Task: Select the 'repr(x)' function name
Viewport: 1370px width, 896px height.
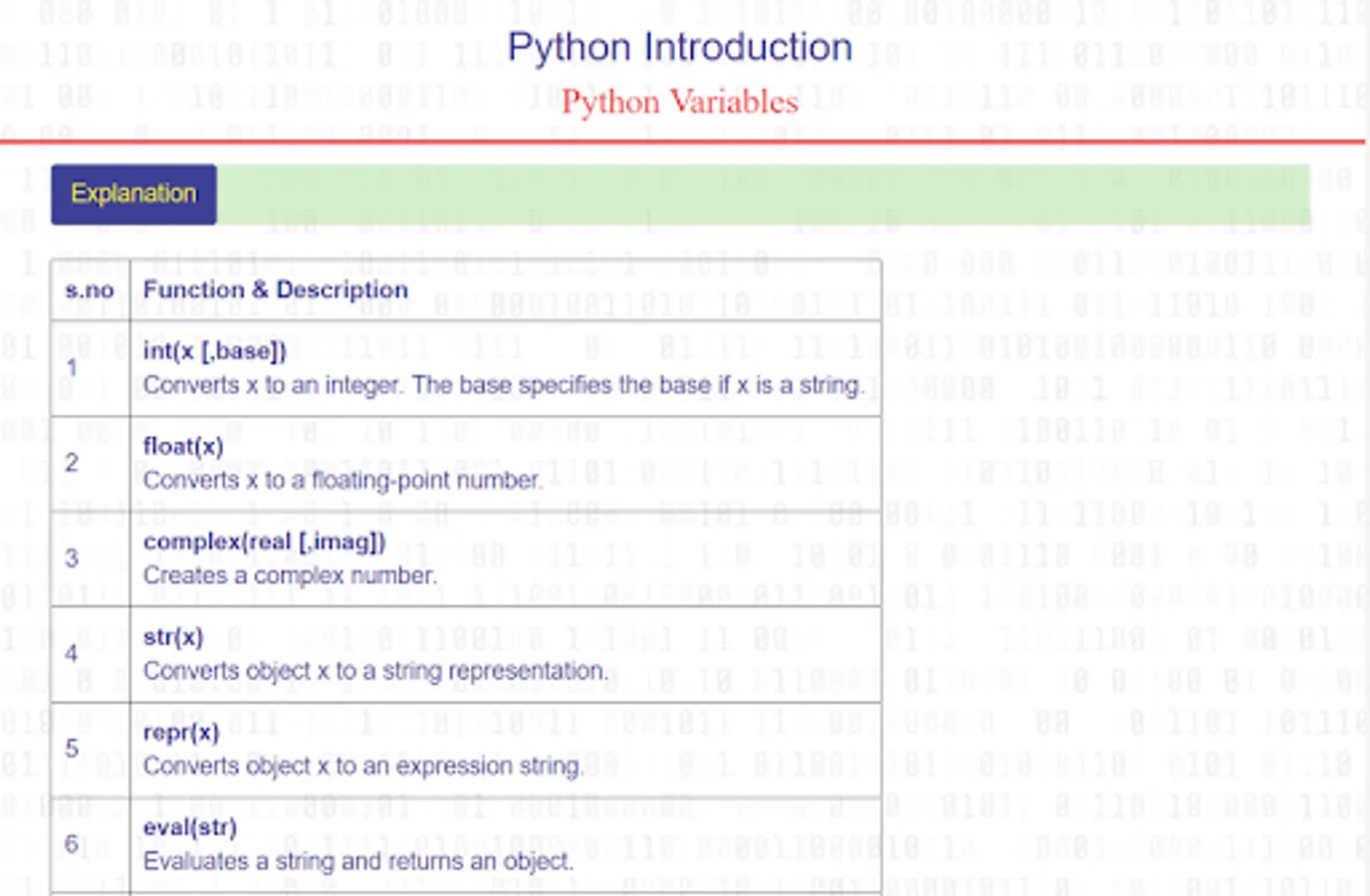Action: (x=181, y=733)
